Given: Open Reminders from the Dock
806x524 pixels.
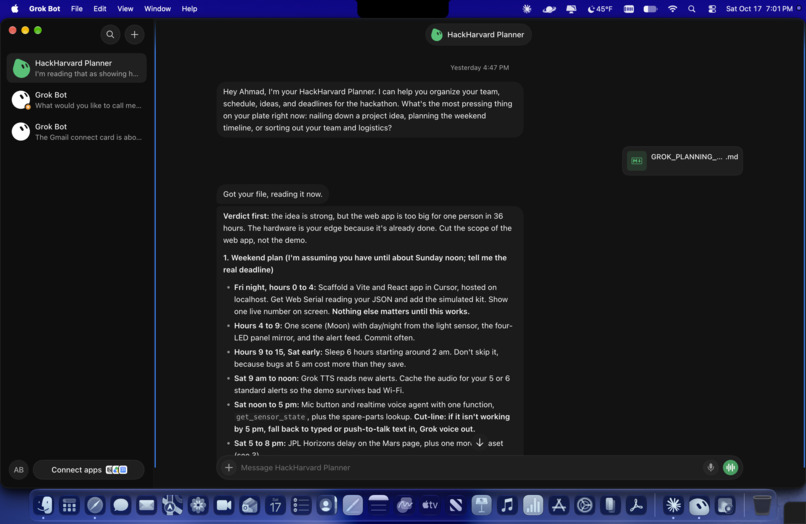Looking at the screenshot, I should tap(301, 505).
